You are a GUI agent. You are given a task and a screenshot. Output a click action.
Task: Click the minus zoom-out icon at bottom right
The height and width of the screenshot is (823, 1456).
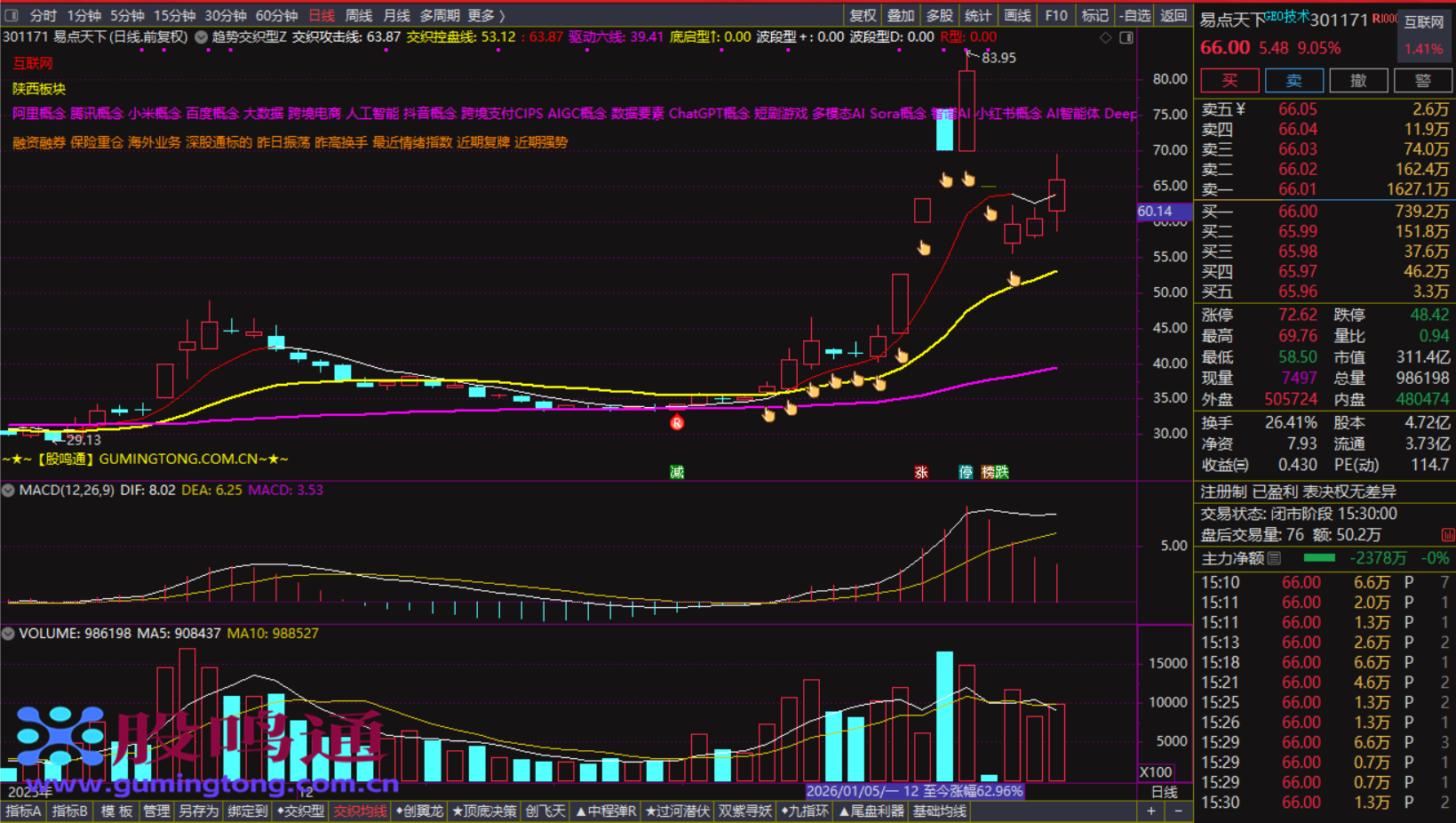coord(1178,811)
